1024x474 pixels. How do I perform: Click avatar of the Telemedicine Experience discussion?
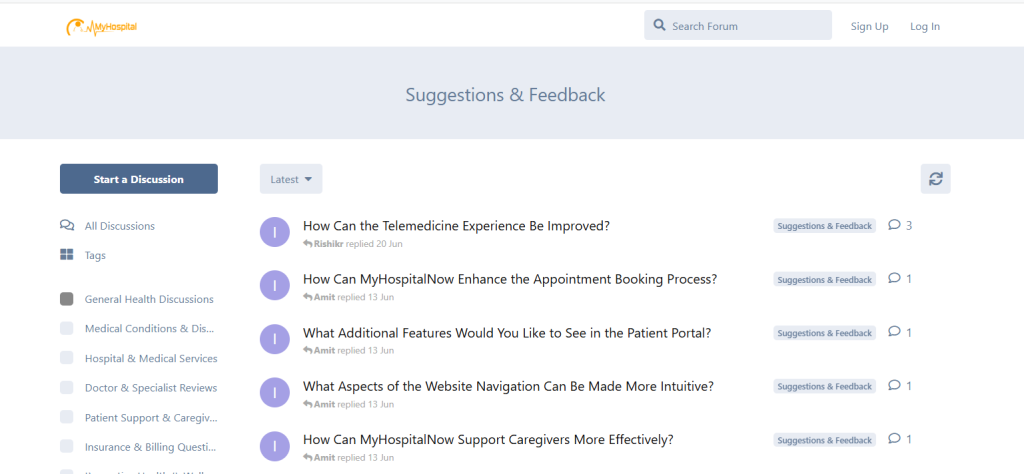[274, 232]
